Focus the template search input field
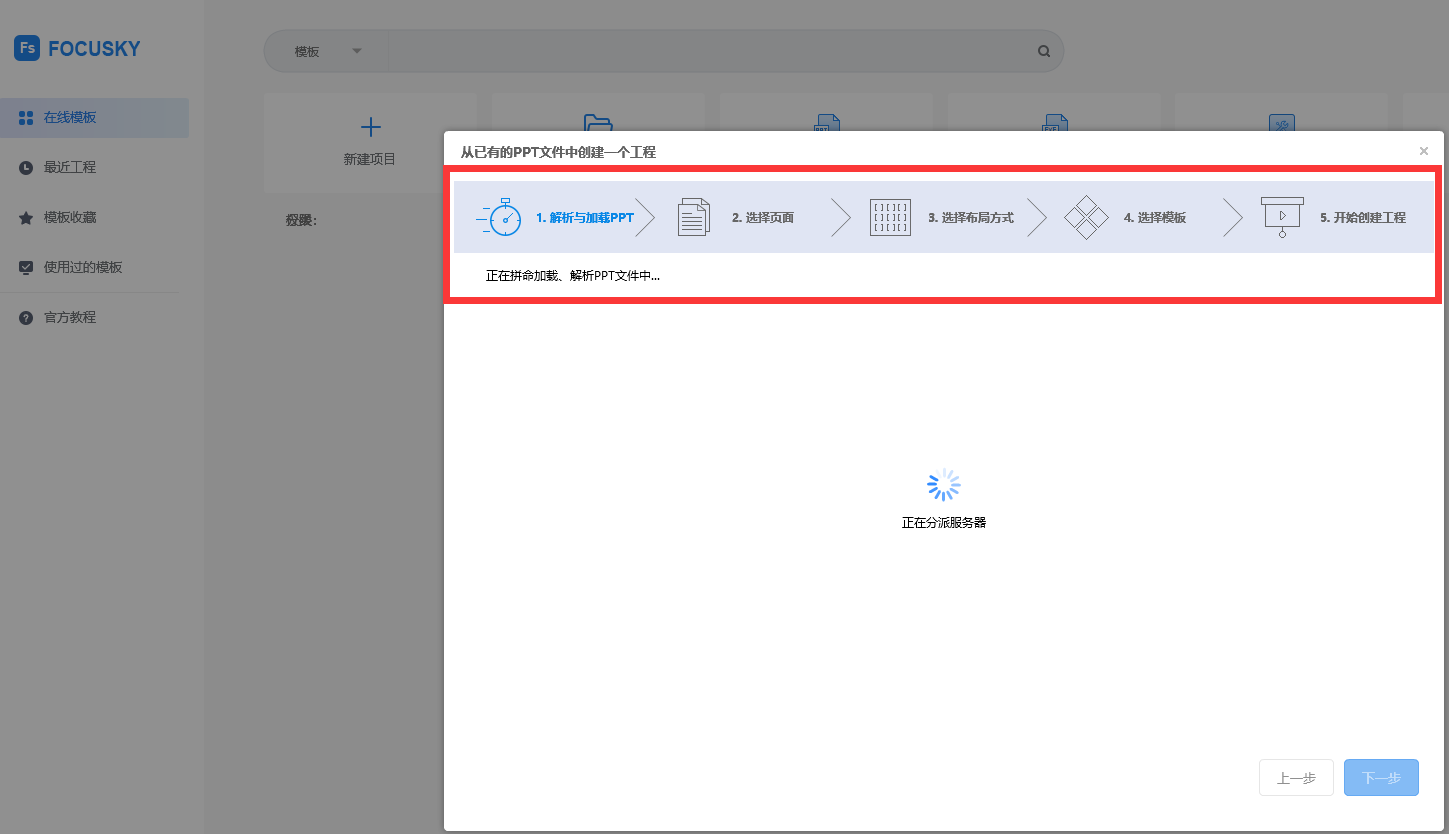 click(706, 51)
